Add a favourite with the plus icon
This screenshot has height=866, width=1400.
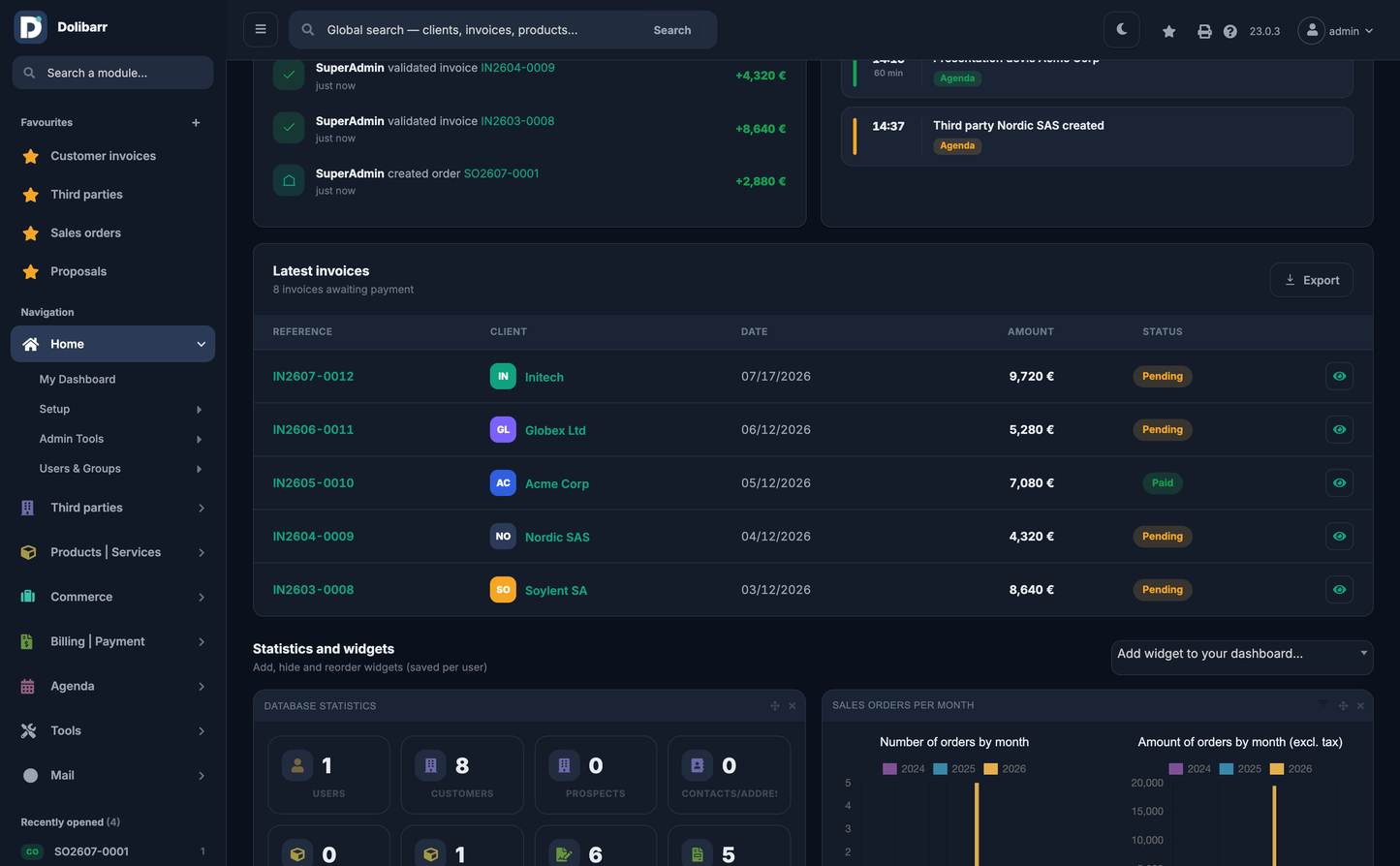coord(196,123)
